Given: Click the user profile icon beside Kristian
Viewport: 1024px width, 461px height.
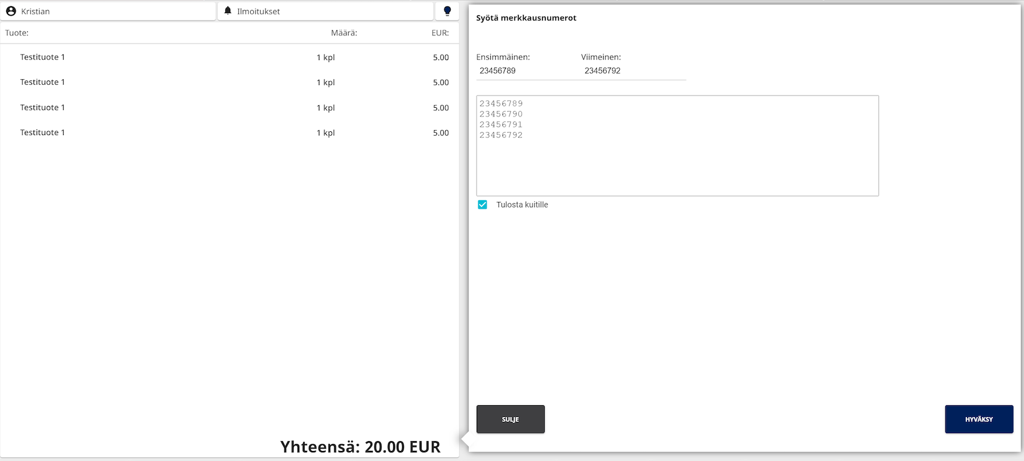Looking at the screenshot, I should pyautogui.click(x=11, y=11).
